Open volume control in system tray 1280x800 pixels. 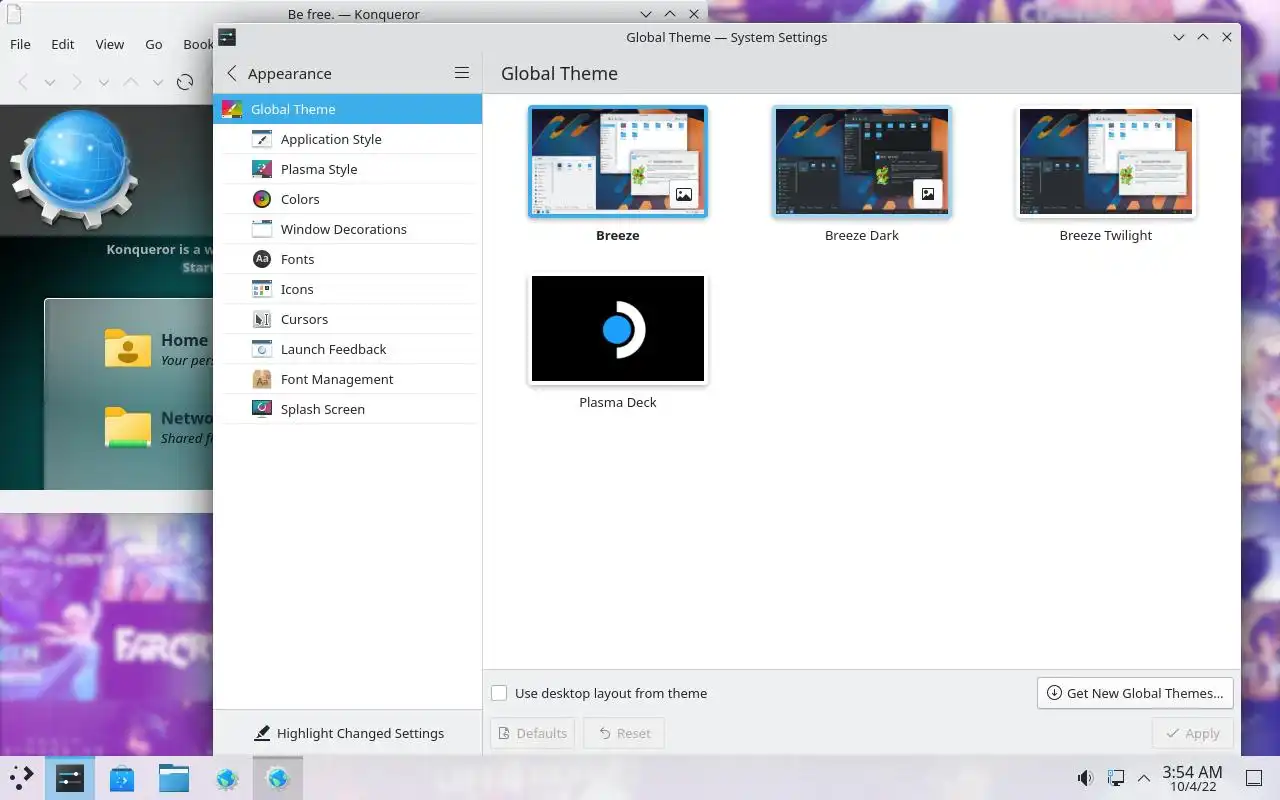(x=1085, y=778)
